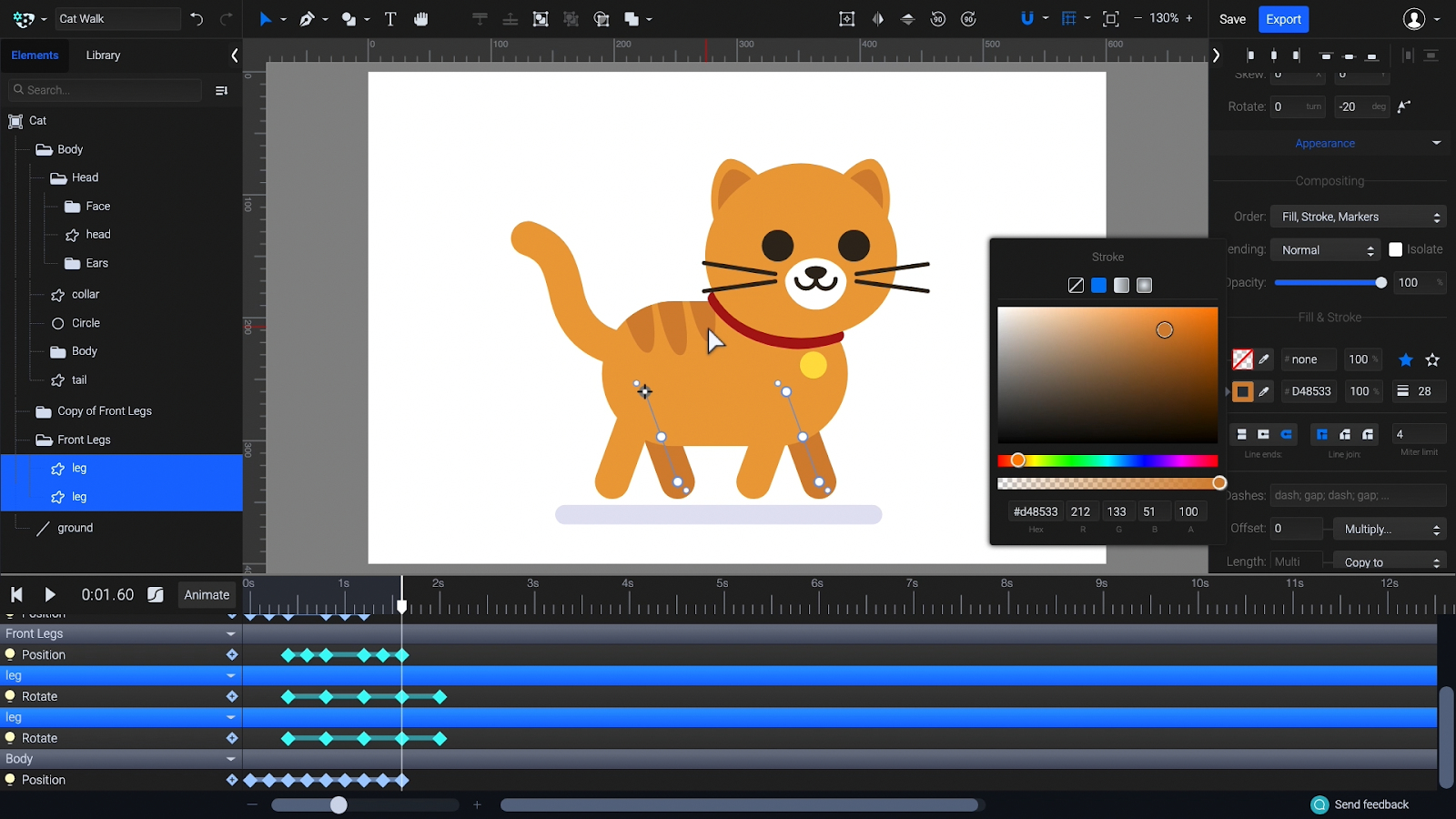Select the linear gradient stroke type

coord(1121,286)
